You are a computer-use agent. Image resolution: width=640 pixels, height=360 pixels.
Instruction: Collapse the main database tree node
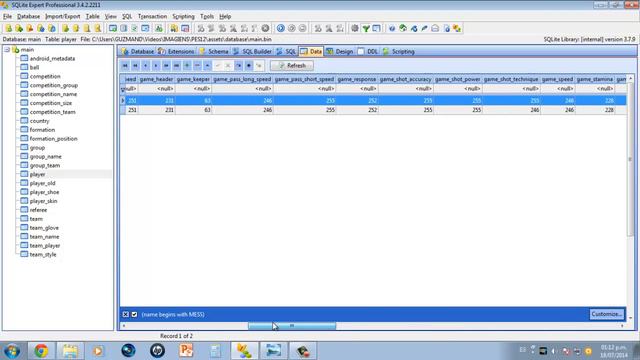tap(7, 49)
